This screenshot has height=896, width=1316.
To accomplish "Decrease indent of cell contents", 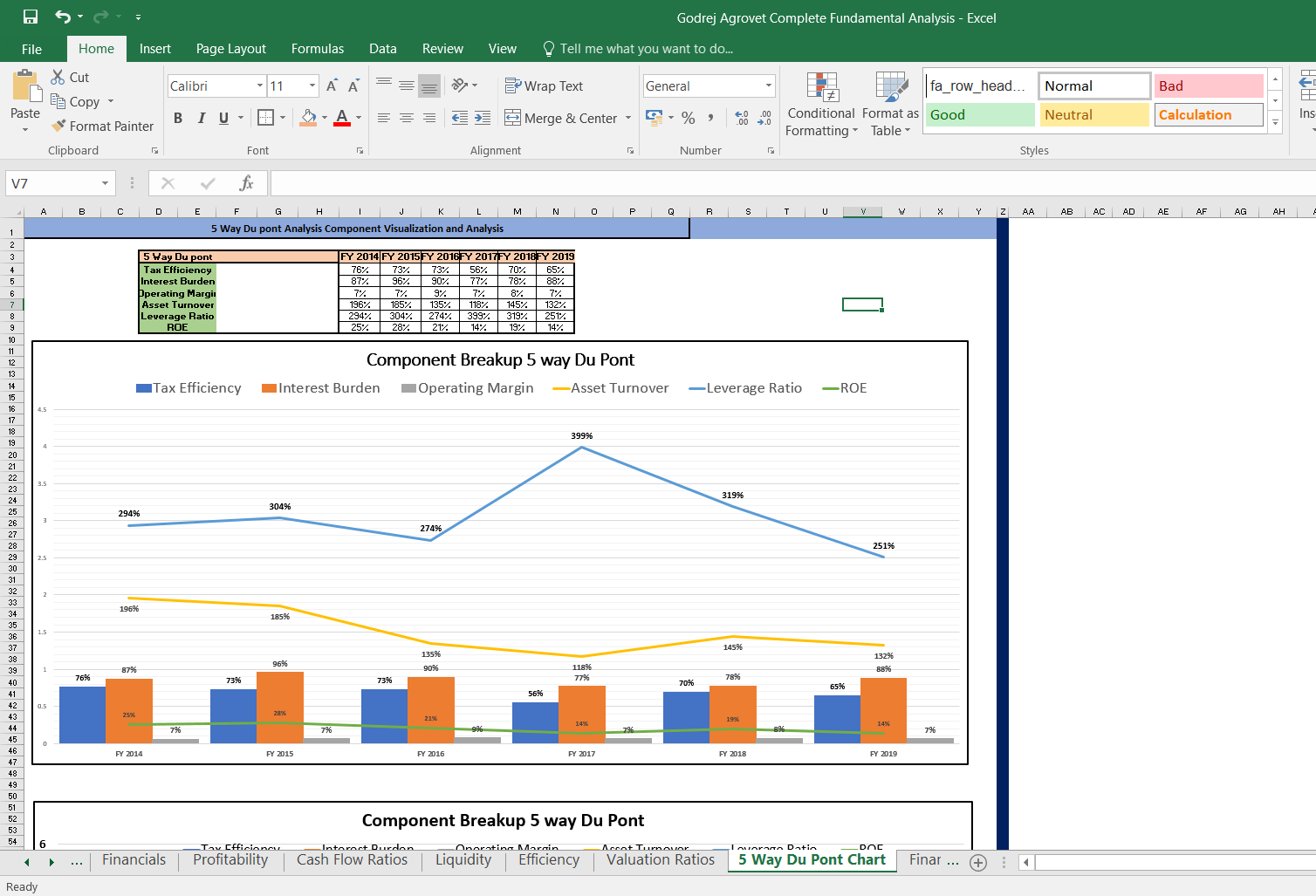I will (x=460, y=118).
